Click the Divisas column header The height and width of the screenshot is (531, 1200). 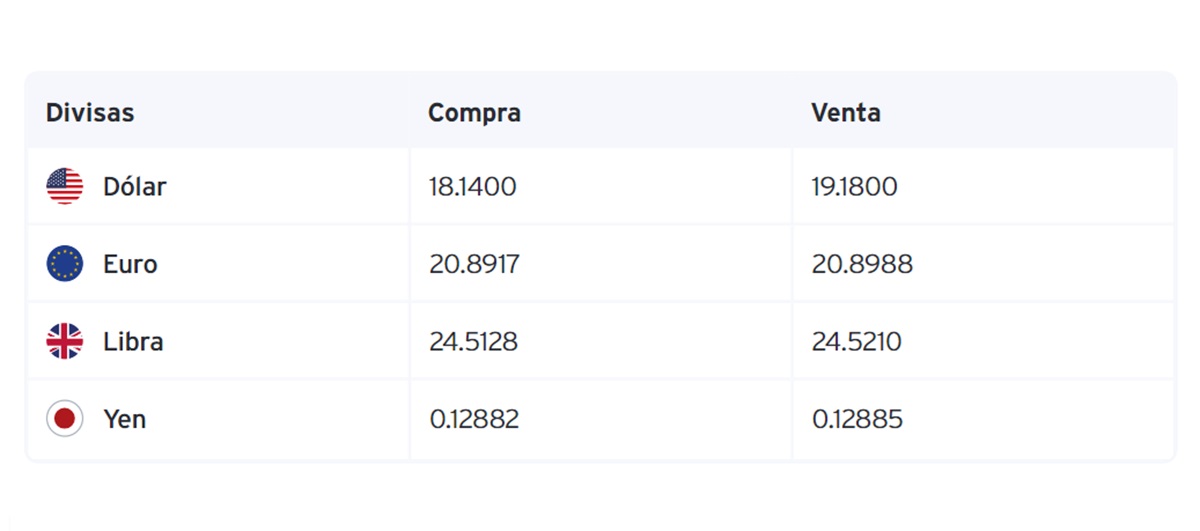[x=90, y=113]
